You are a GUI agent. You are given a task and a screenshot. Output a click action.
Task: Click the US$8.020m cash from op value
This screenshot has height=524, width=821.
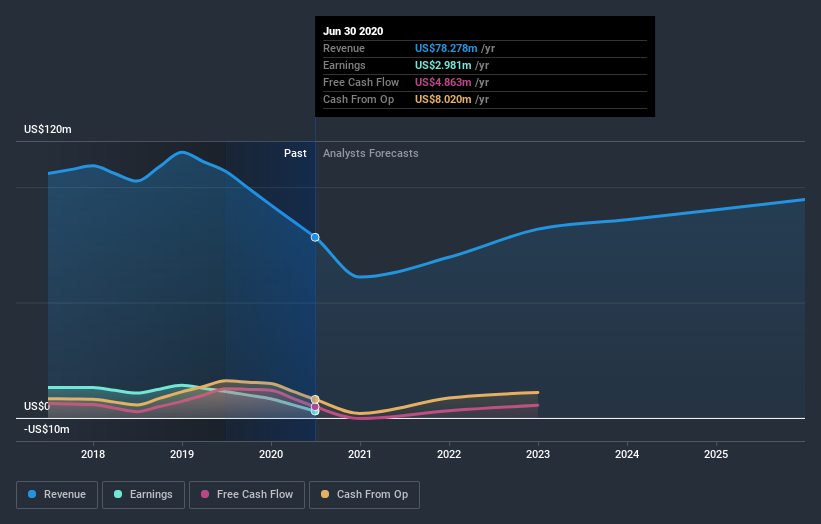pyautogui.click(x=443, y=99)
